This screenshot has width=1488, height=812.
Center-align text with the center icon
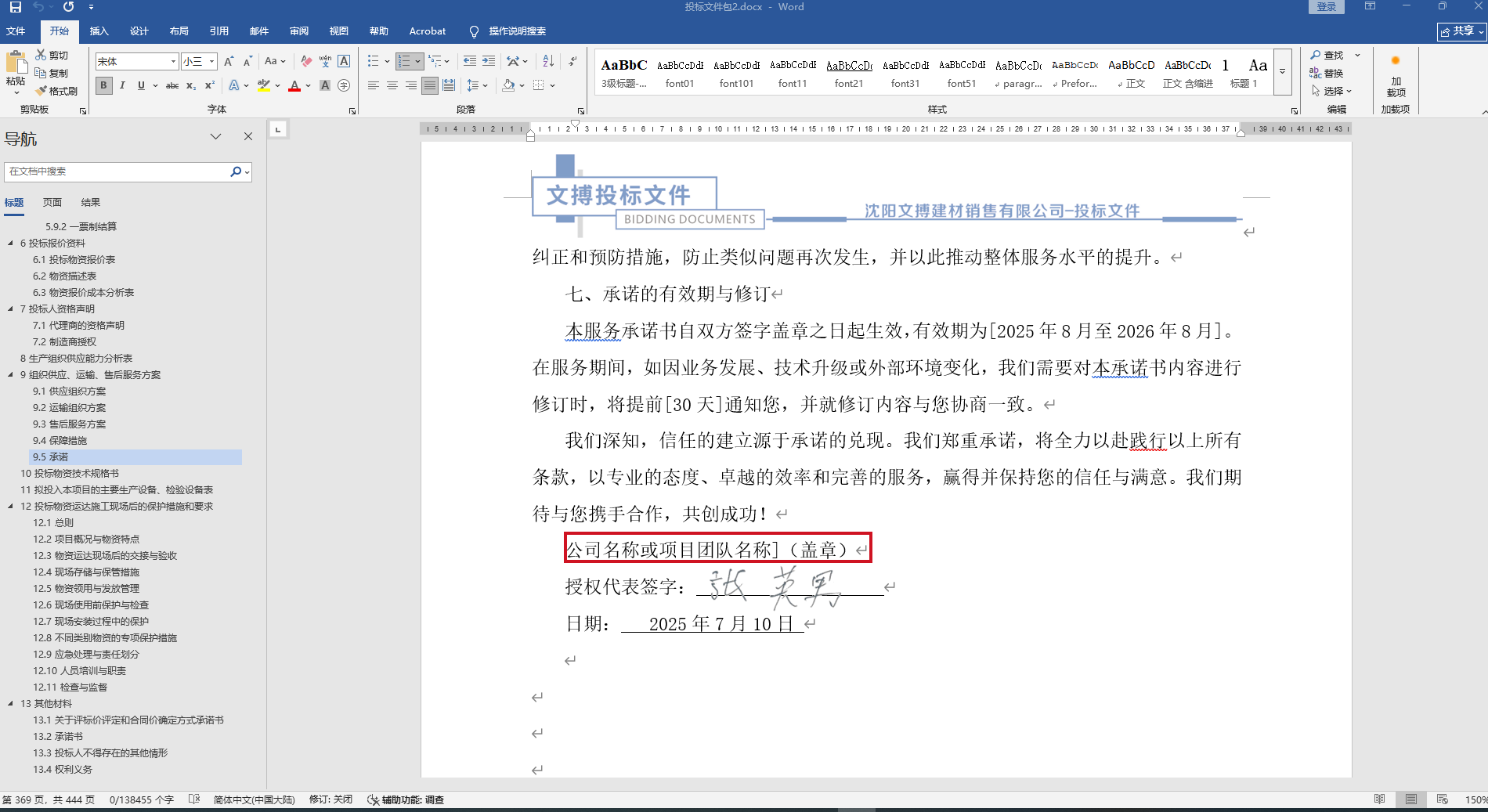pyautogui.click(x=392, y=85)
